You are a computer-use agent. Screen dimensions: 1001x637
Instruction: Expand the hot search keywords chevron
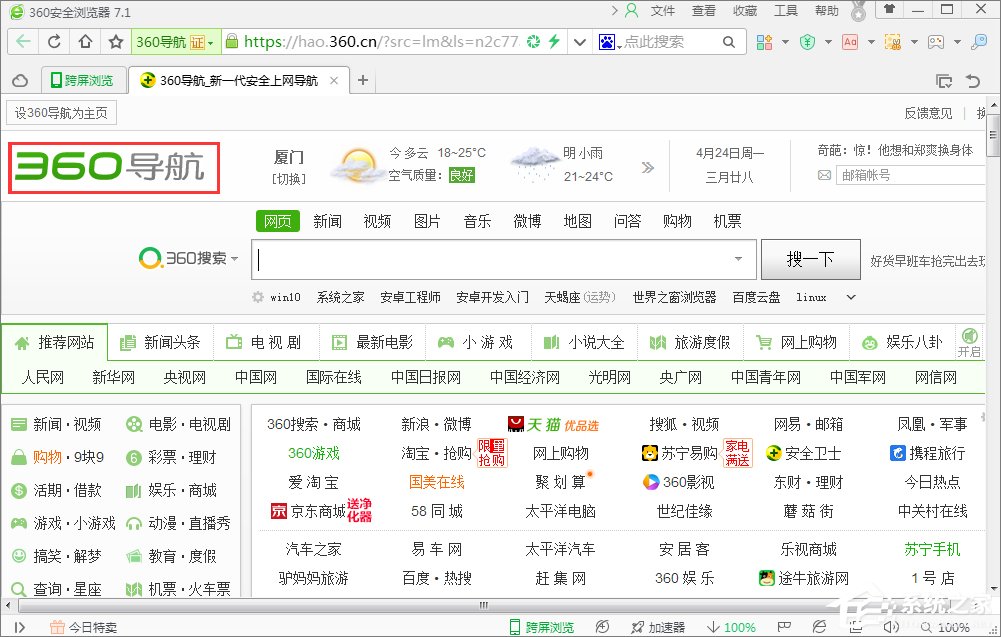coord(850,297)
